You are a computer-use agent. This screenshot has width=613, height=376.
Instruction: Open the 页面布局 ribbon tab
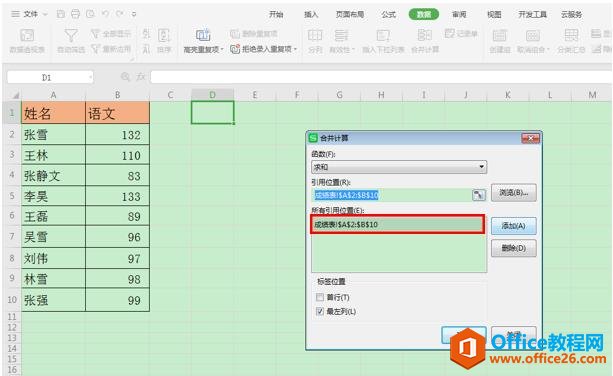(350, 14)
